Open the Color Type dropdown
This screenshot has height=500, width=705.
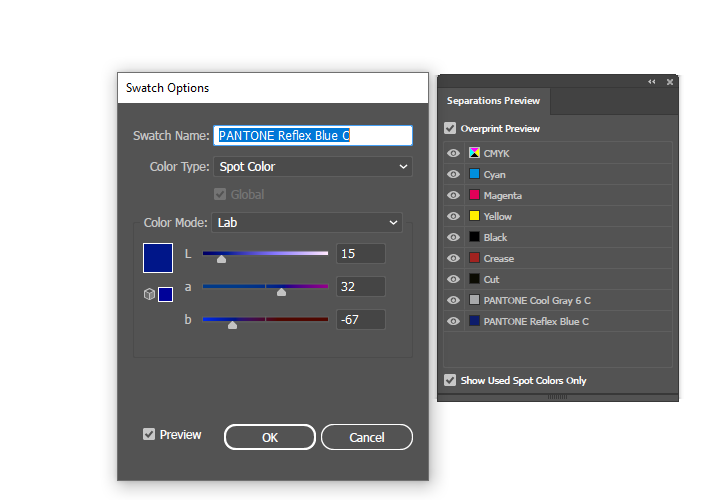(x=313, y=167)
